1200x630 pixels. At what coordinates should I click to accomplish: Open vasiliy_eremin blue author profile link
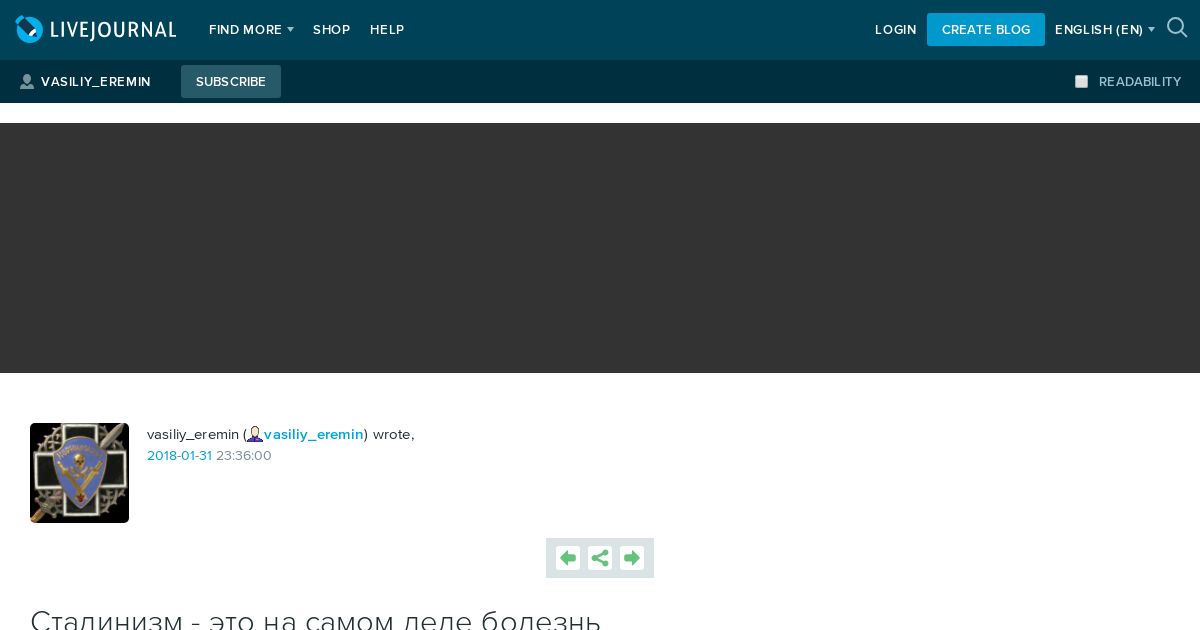(x=314, y=434)
